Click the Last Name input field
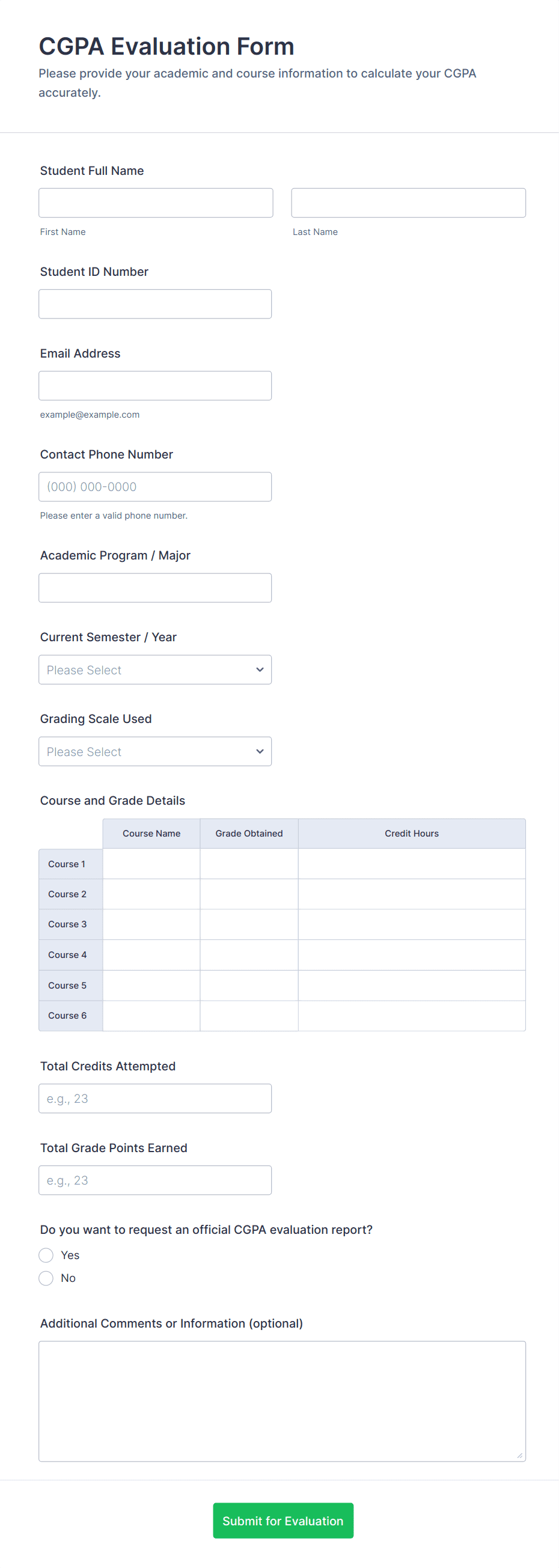 (408, 203)
